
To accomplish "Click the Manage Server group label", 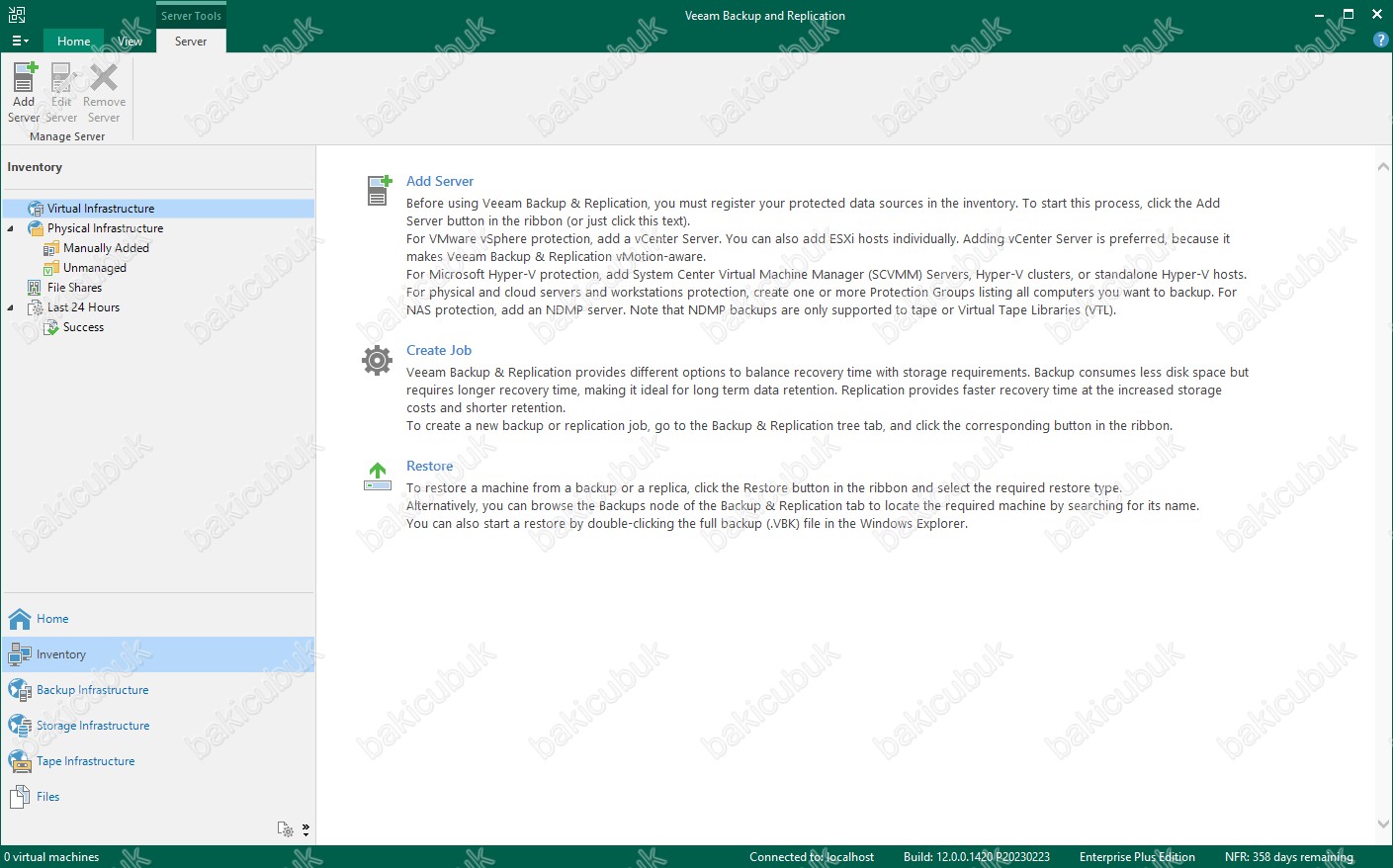I will coord(67,136).
